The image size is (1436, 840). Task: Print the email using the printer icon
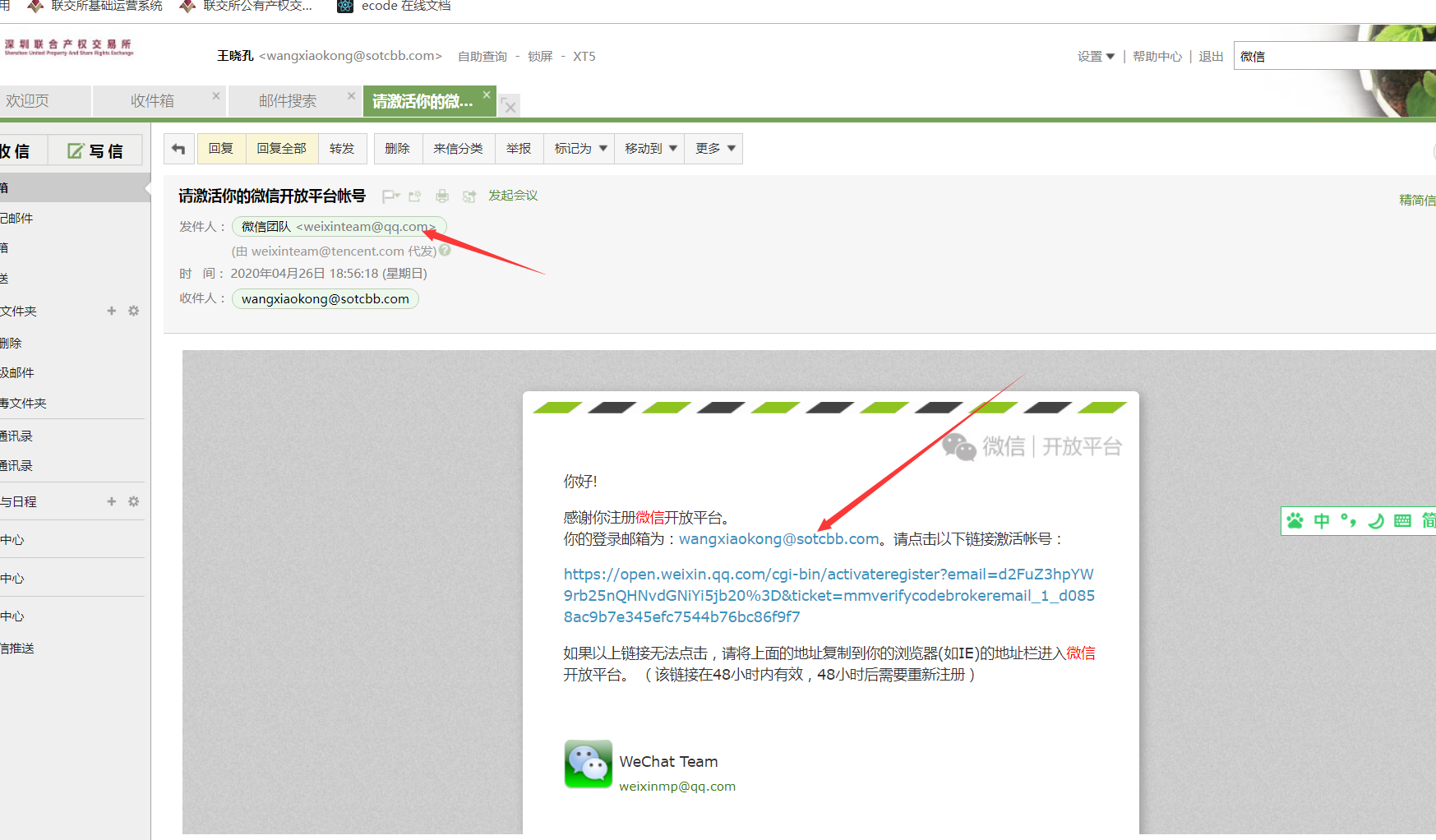[442, 196]
